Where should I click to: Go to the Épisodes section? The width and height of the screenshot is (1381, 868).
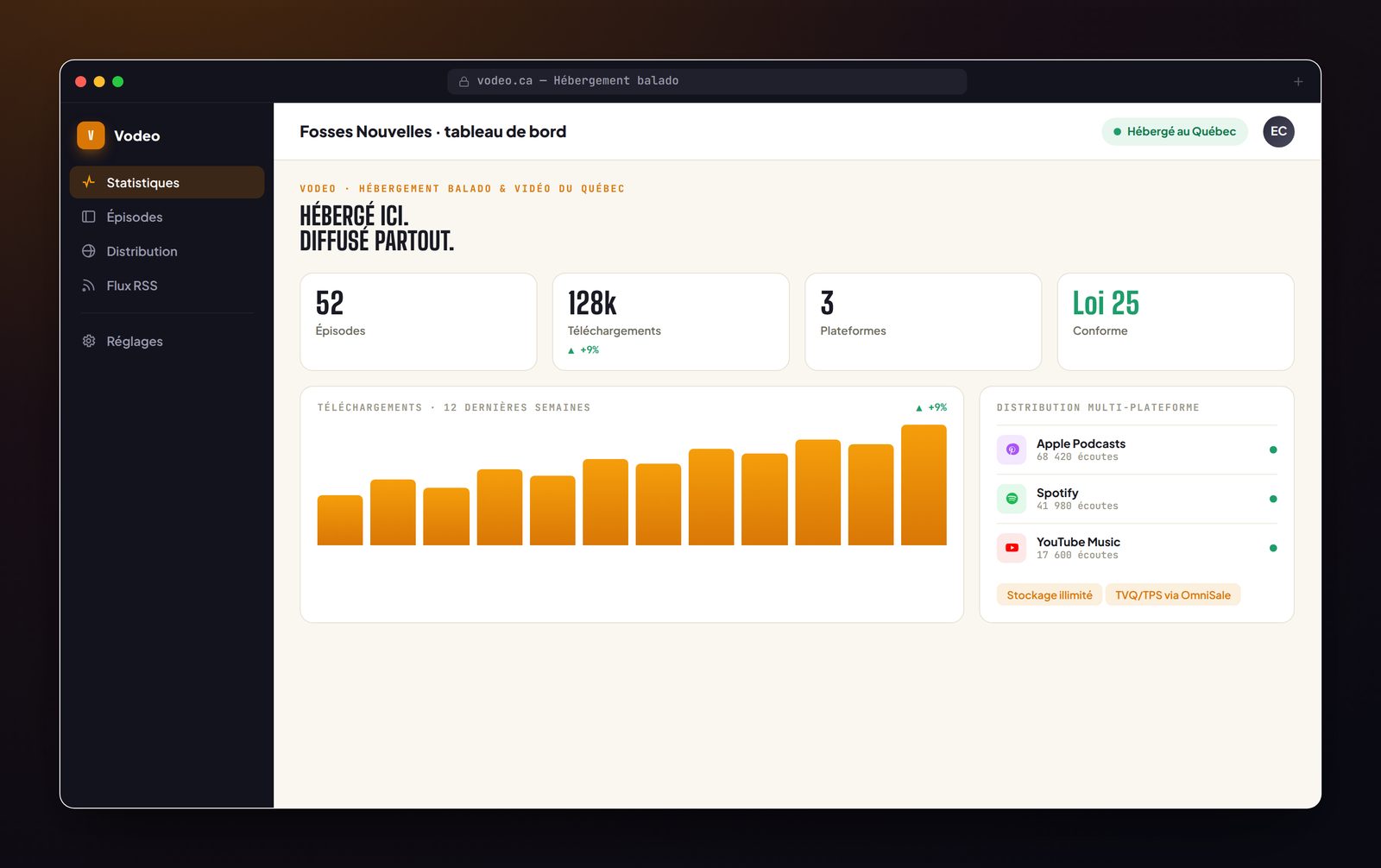[167, 217]
